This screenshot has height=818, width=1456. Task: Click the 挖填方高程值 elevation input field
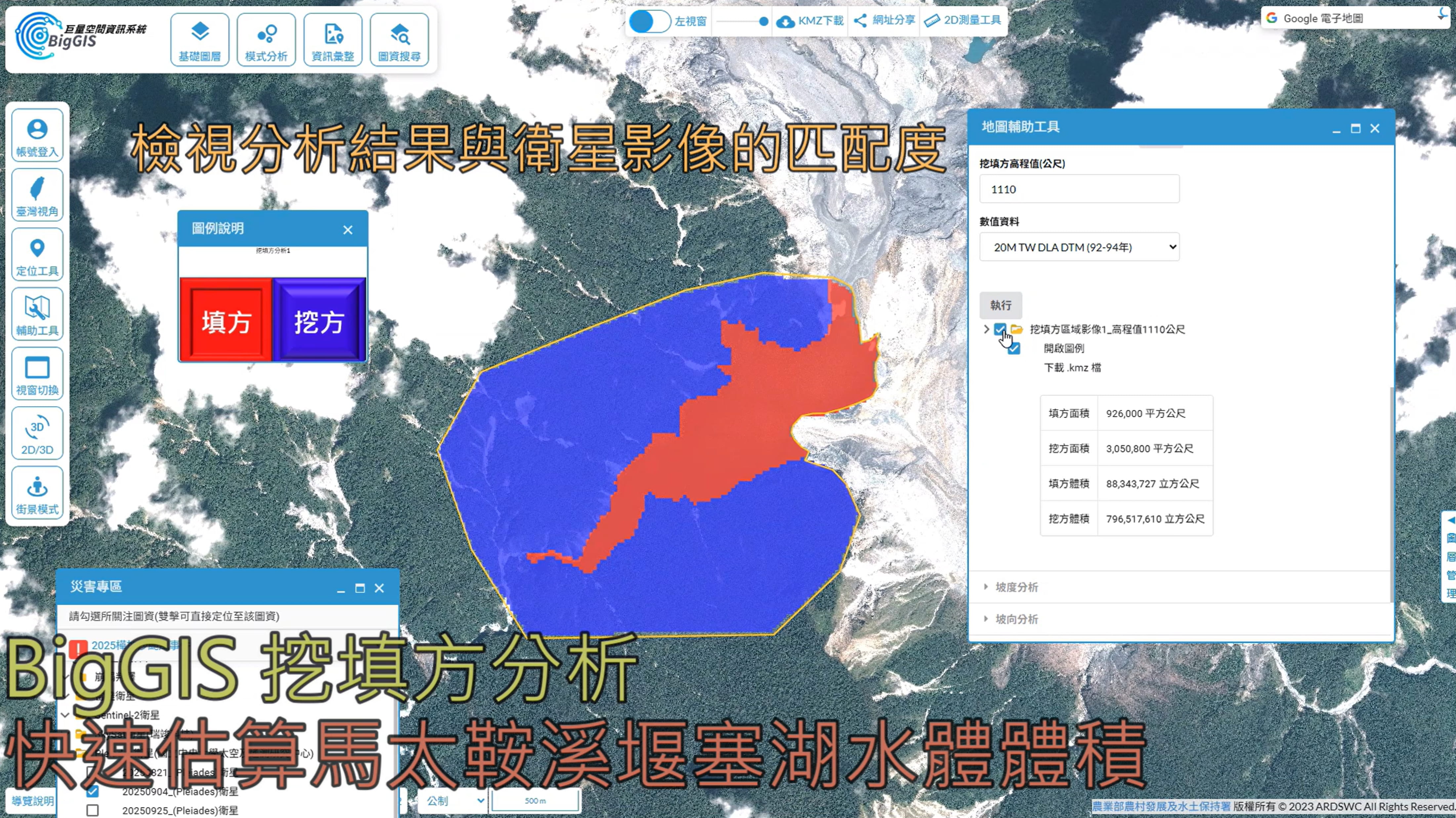tap(1079, 189)
